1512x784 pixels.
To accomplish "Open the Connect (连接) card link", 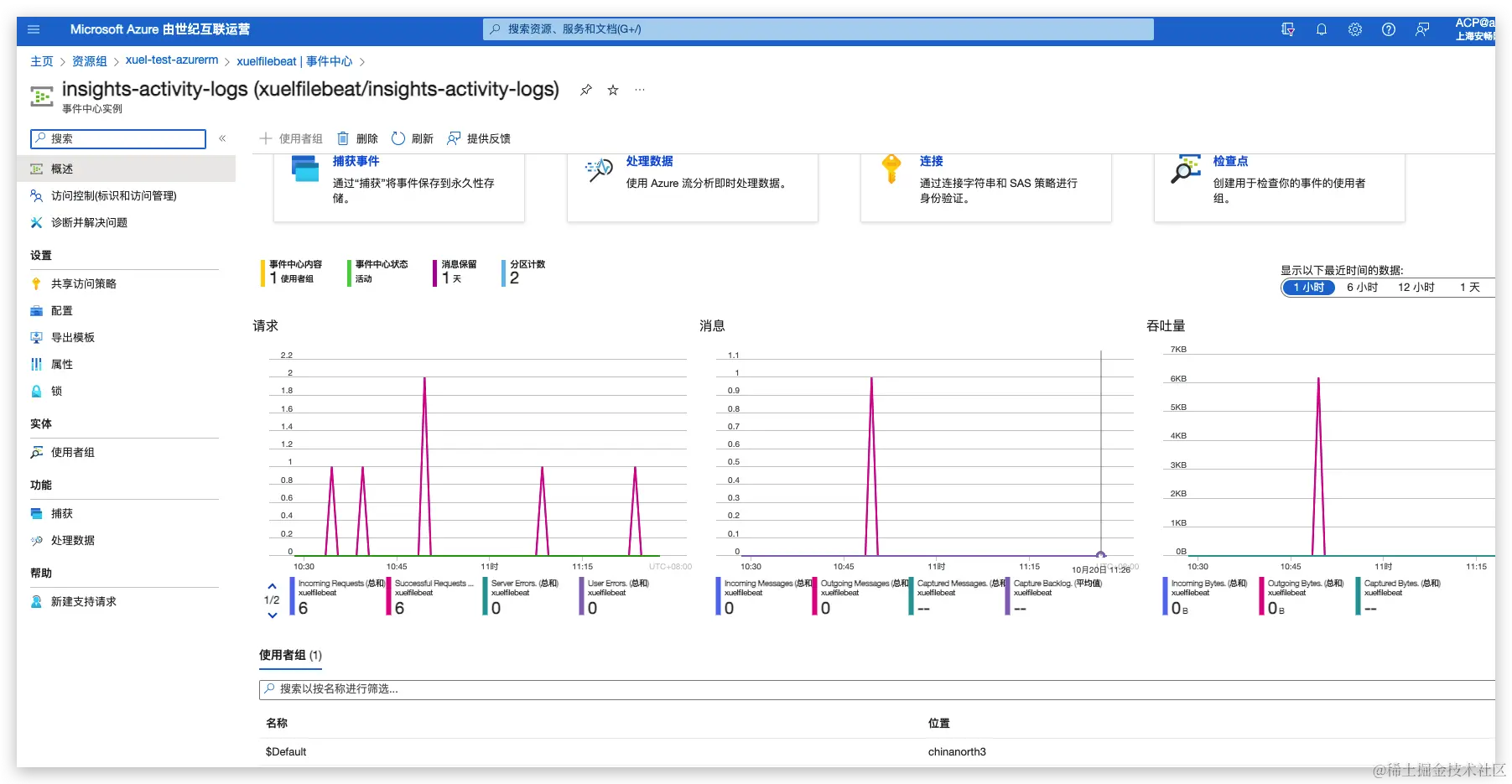I will click(x=931, y=161).
